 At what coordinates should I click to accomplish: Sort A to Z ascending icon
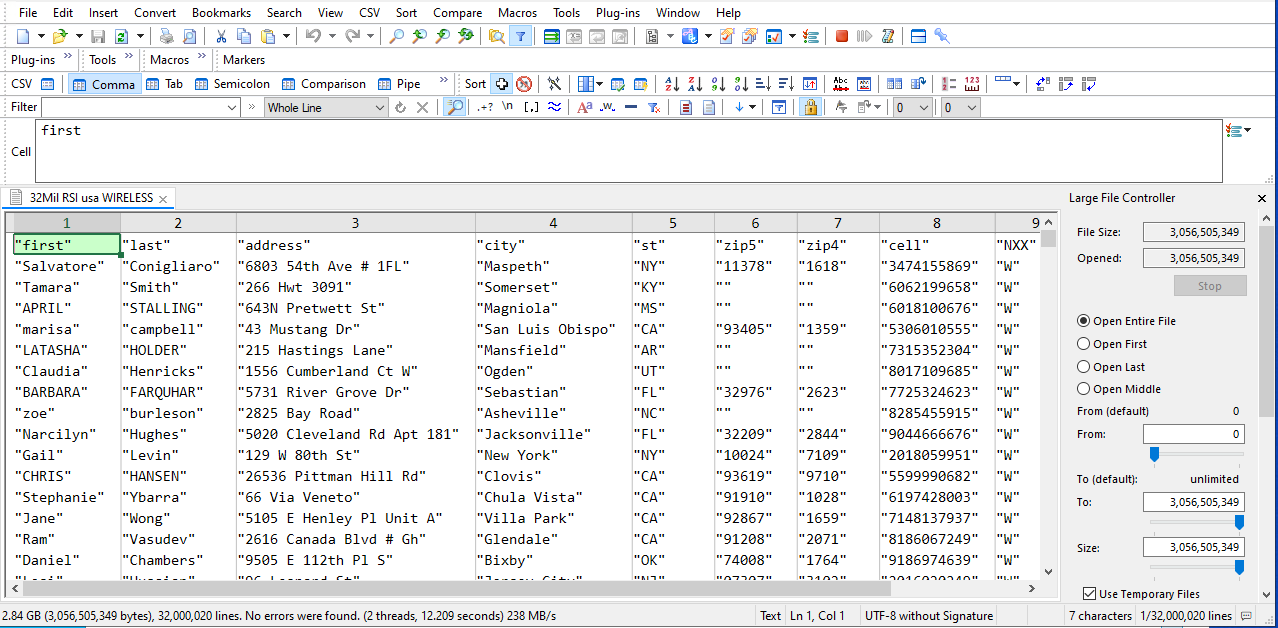point(672,84)
